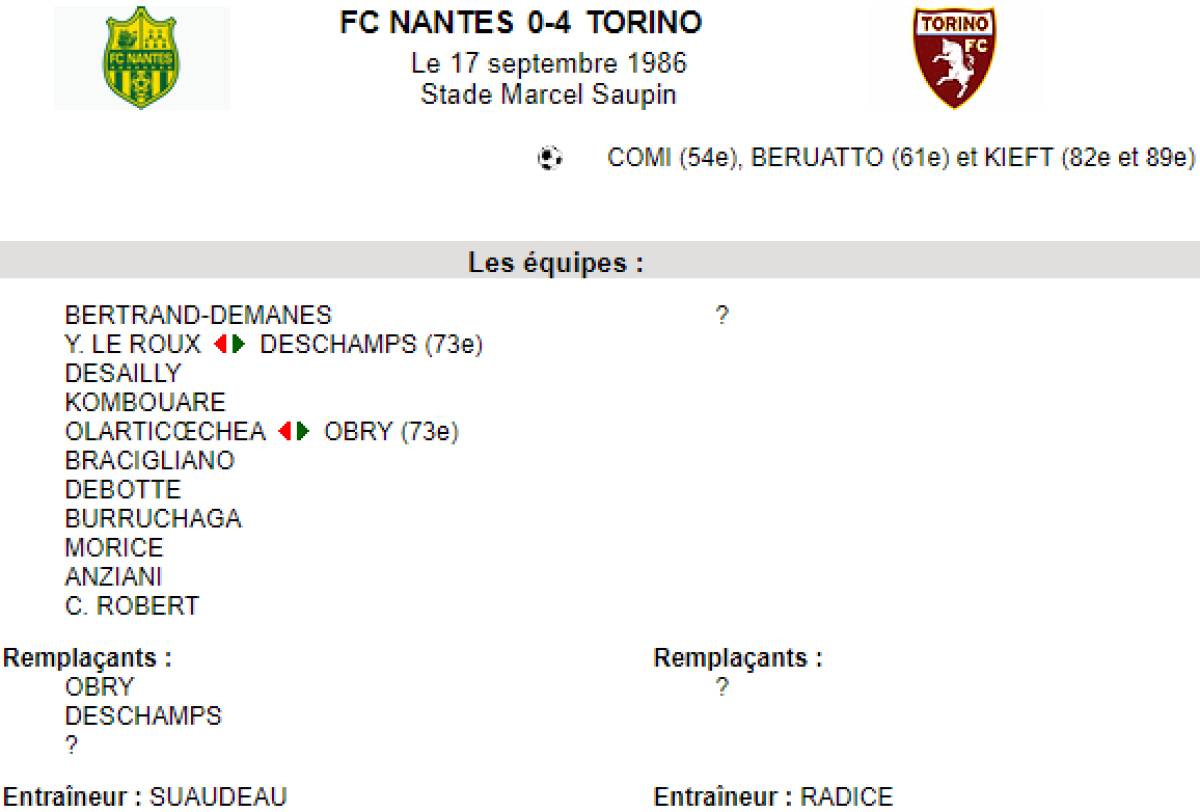The image size is (1200, 812).
Task: Click substitution arrows next to OLARTICŒCHEA
Action: tap(295, 432)
